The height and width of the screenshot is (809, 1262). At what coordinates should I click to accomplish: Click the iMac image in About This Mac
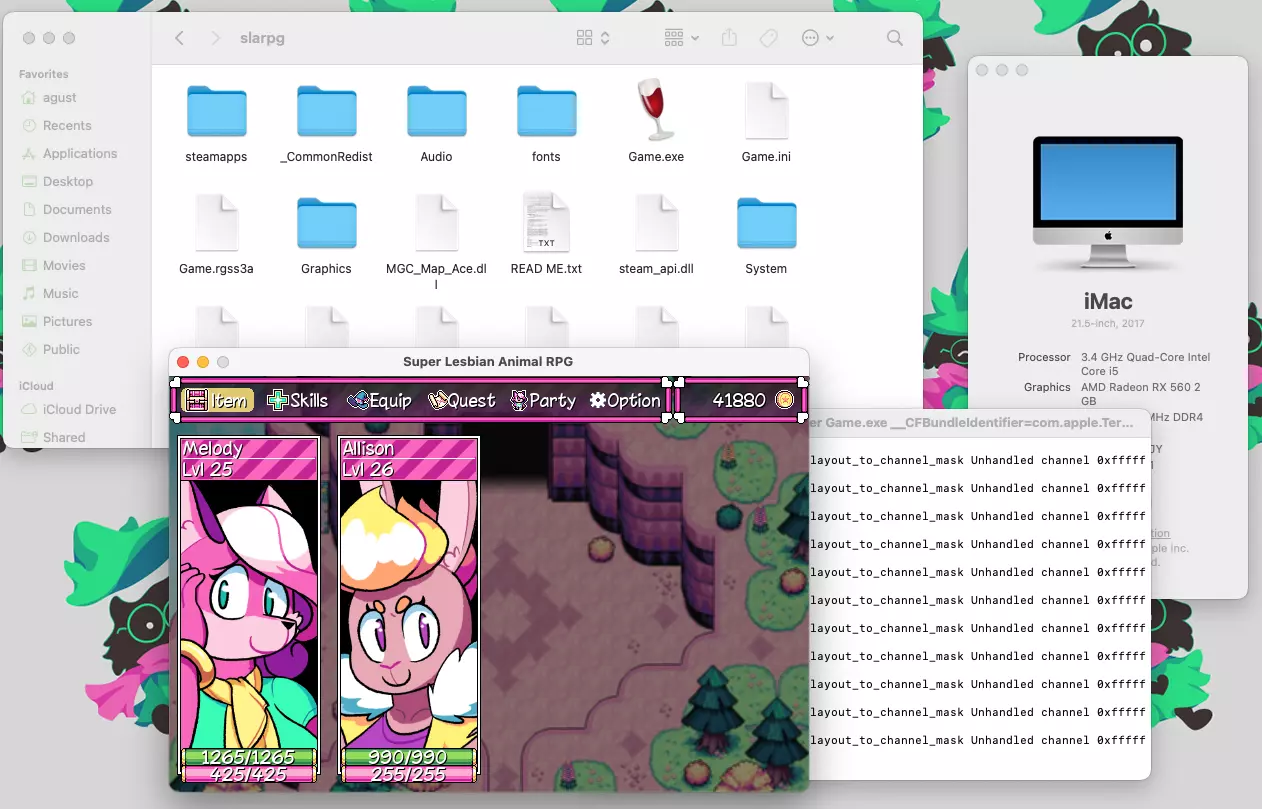(1108, 203)
